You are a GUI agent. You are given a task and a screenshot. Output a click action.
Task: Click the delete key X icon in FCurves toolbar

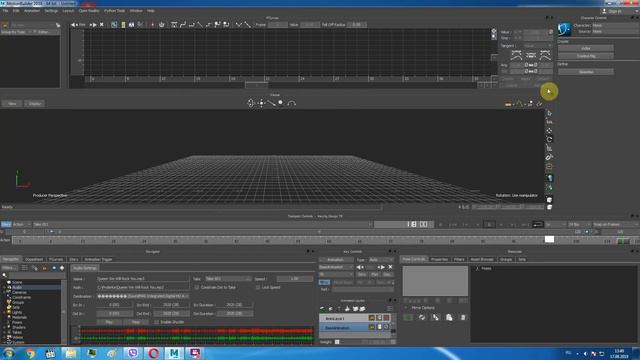[102, 25]
